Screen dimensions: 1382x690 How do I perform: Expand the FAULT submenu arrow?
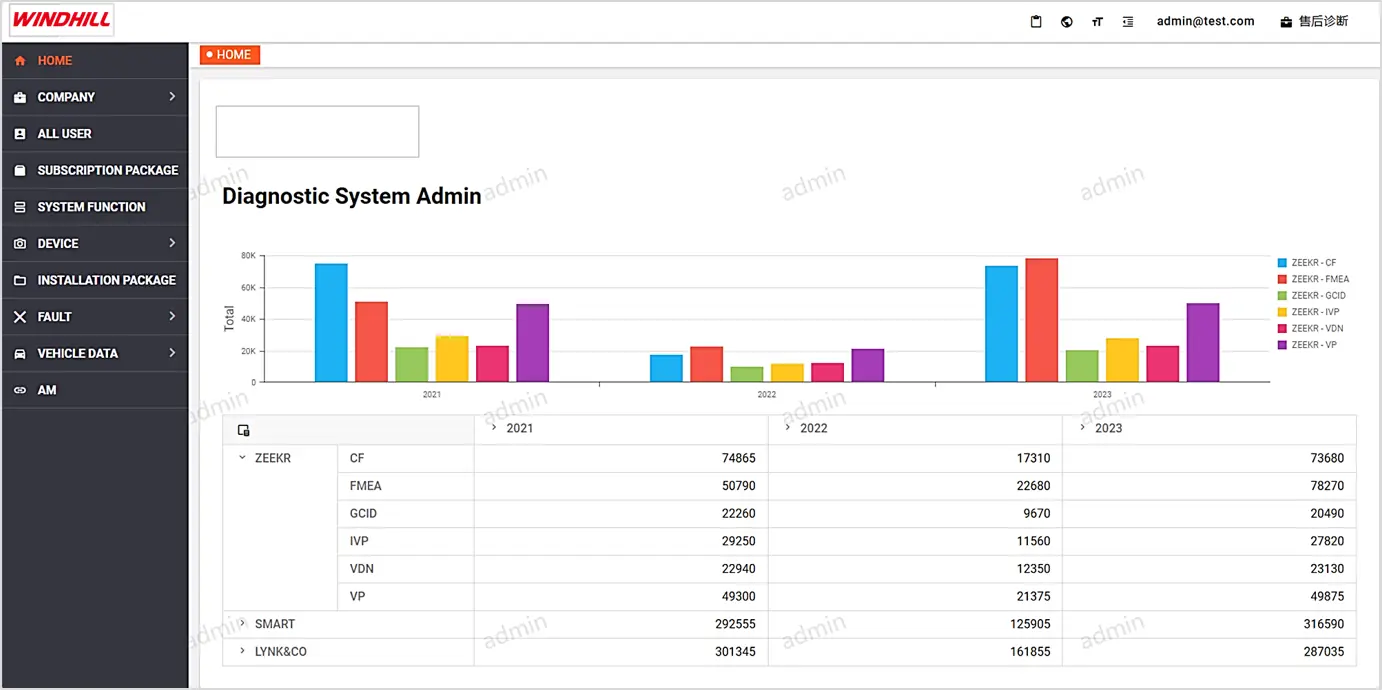[x=172, y=316]
